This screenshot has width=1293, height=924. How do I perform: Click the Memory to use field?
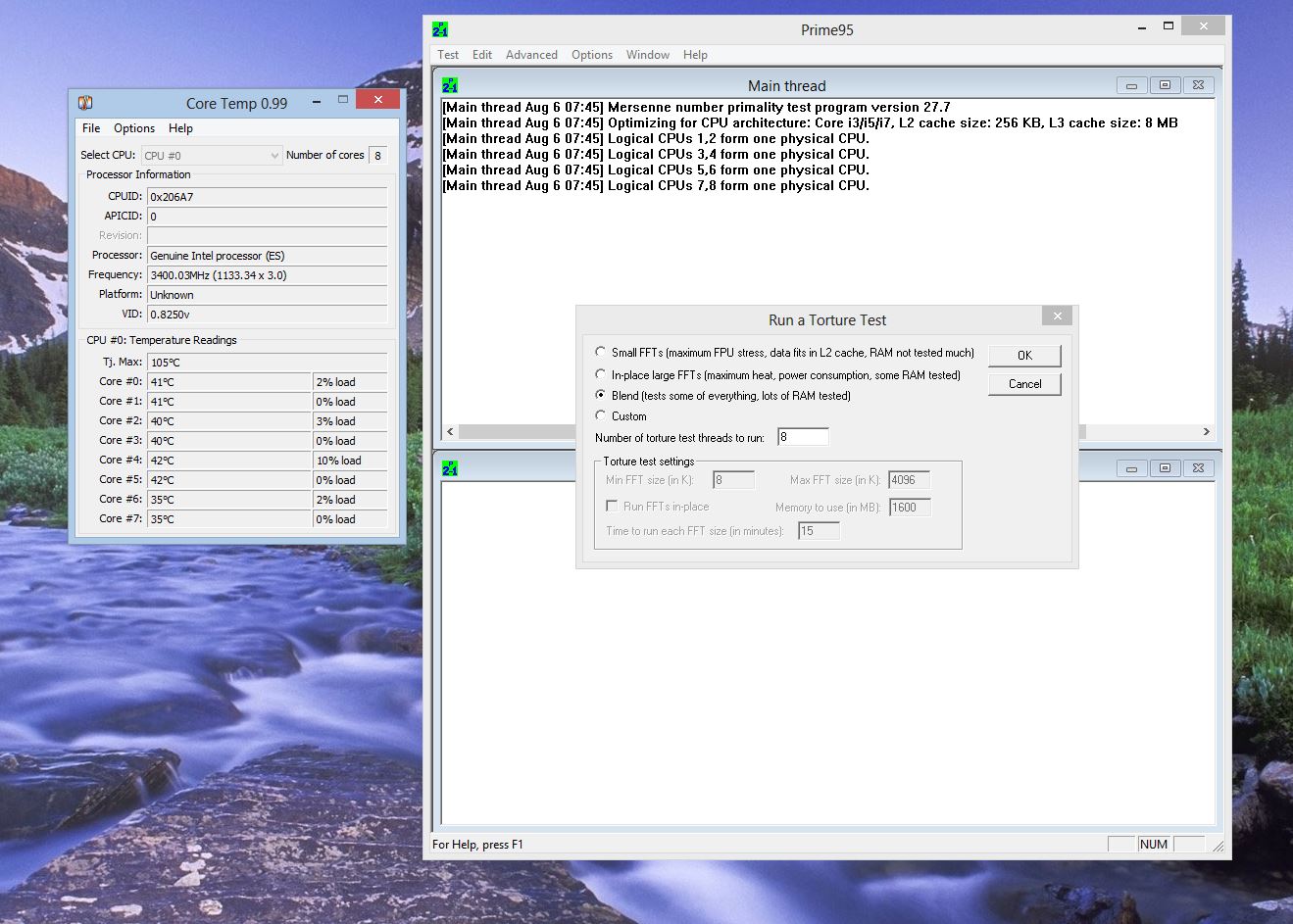tap(910, 508)
